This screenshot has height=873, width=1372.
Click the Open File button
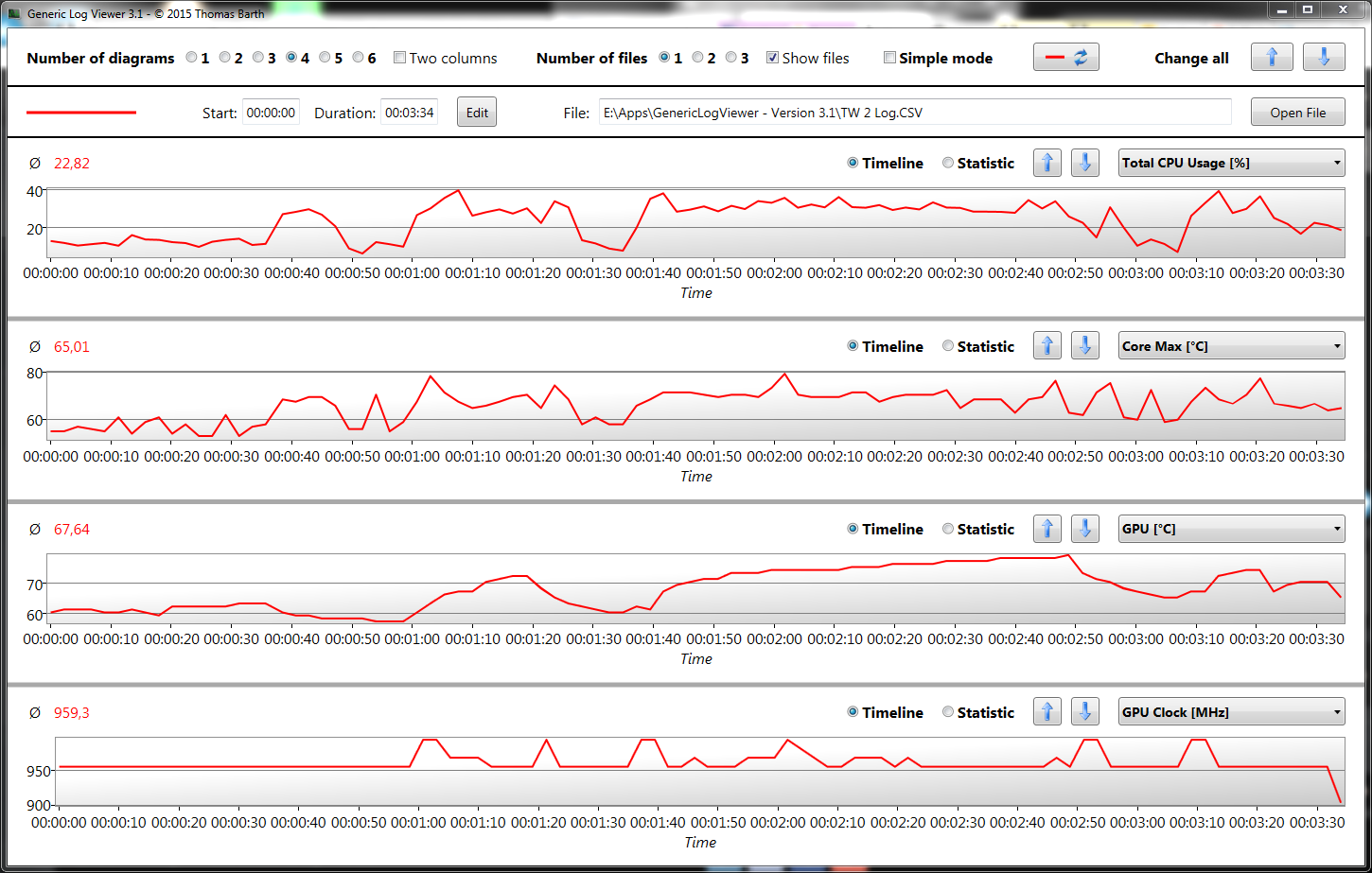1297,113
